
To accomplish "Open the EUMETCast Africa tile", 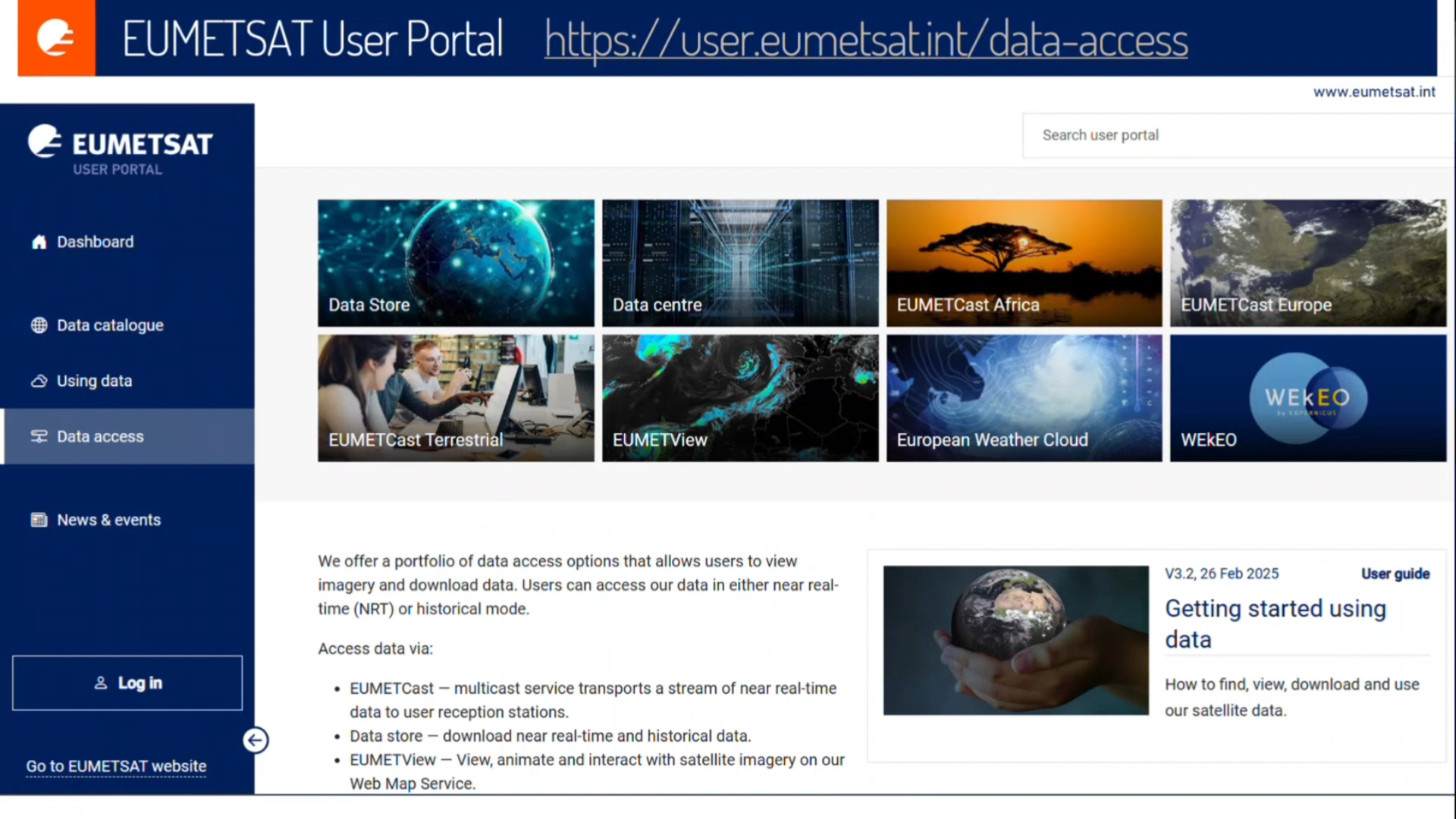I will 1024,262.
